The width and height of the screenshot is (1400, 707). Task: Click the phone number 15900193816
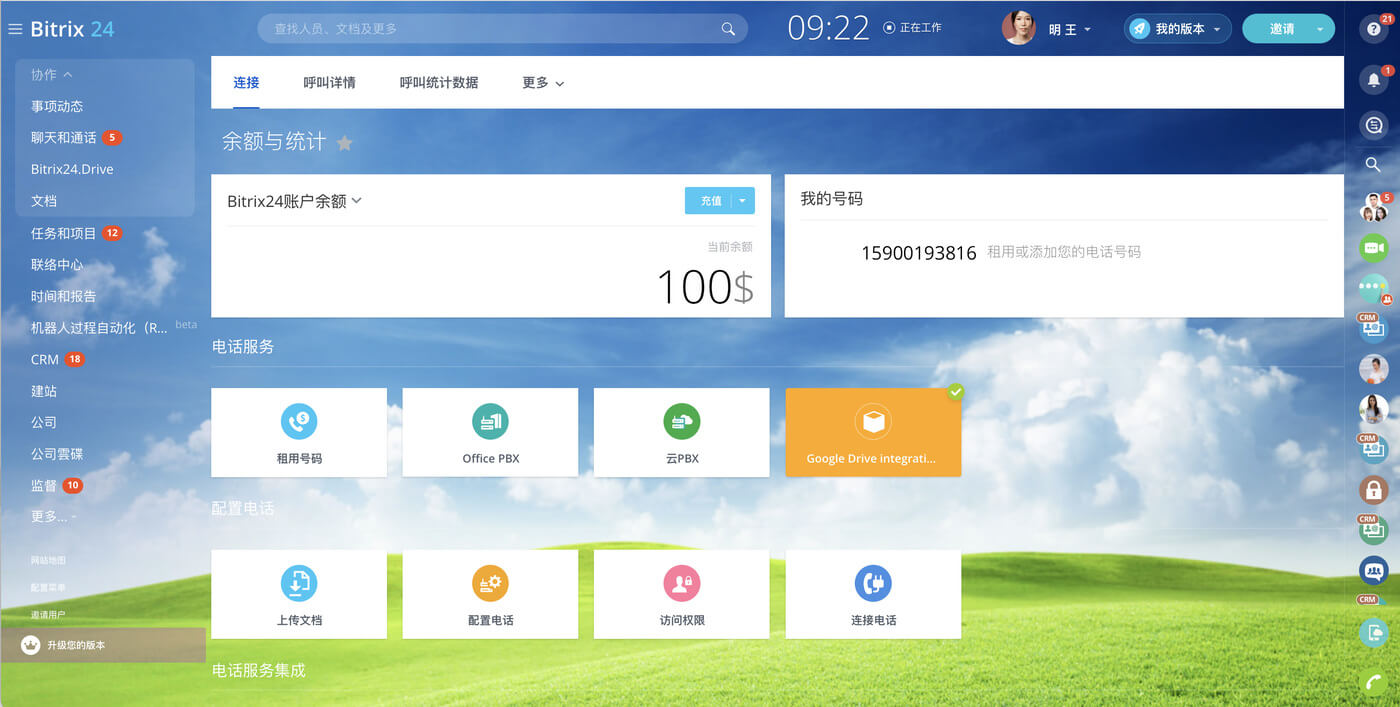pyautogui.click(x=918, y=253)
